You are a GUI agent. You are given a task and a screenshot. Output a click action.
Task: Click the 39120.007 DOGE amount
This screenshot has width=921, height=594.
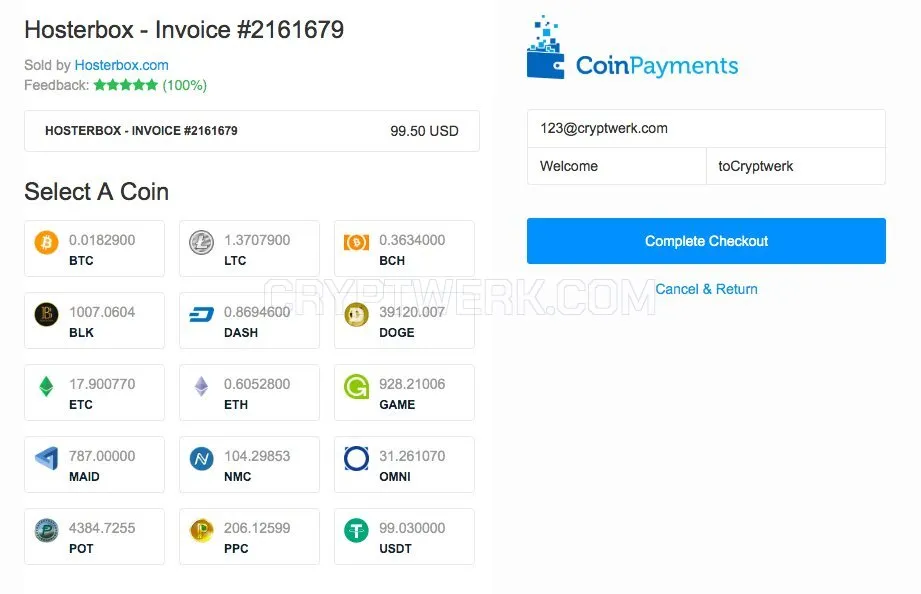[x=412, y=312]
